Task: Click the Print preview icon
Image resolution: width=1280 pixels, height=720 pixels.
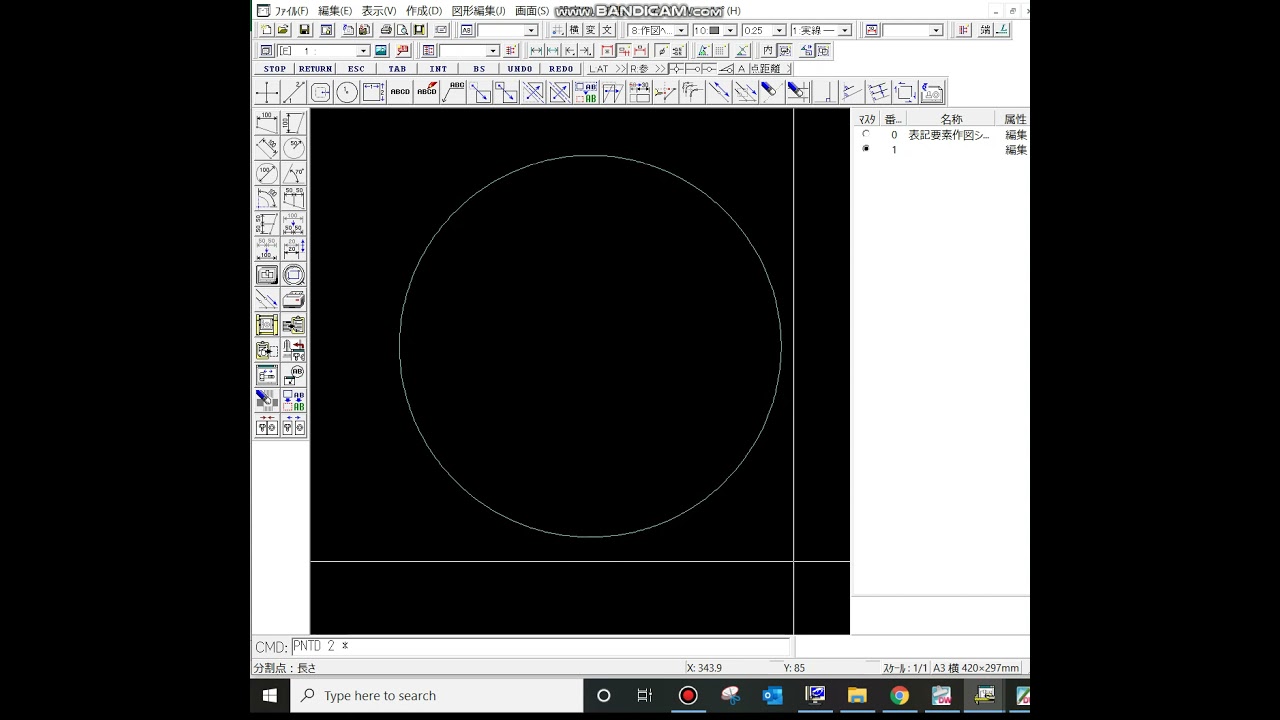Action: (402, 30)
